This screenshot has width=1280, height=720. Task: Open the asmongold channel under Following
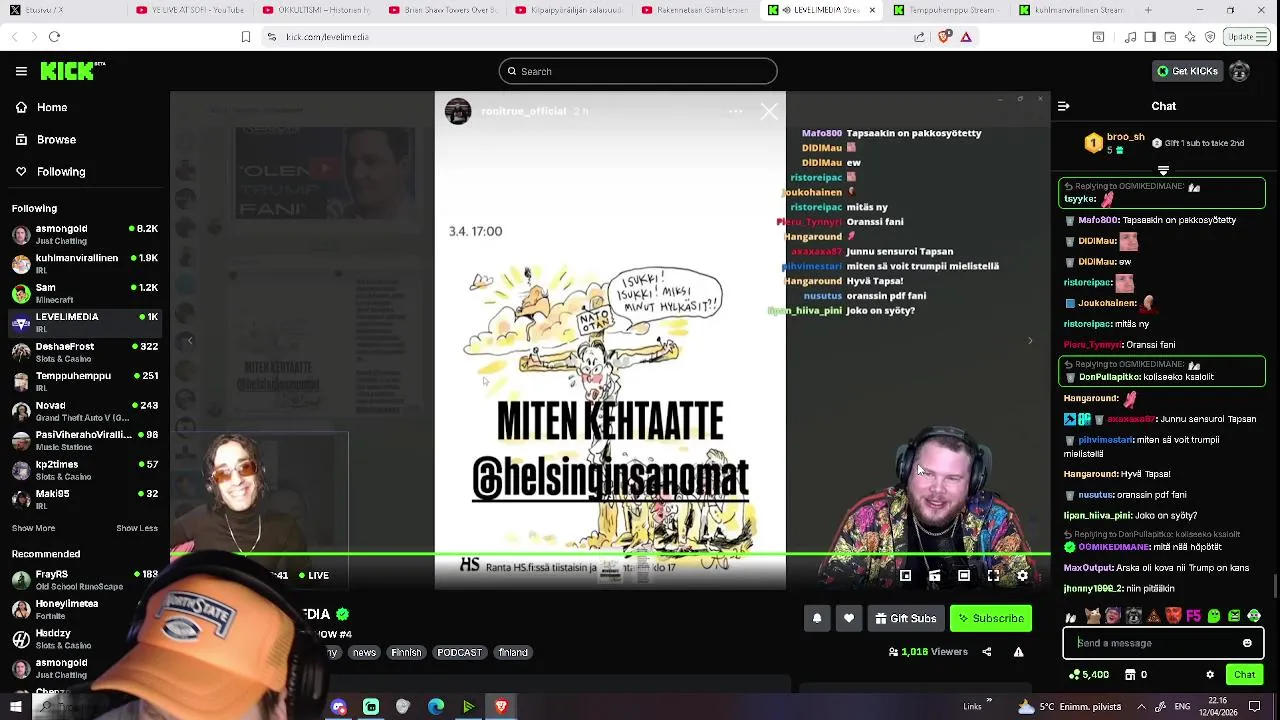84,235
